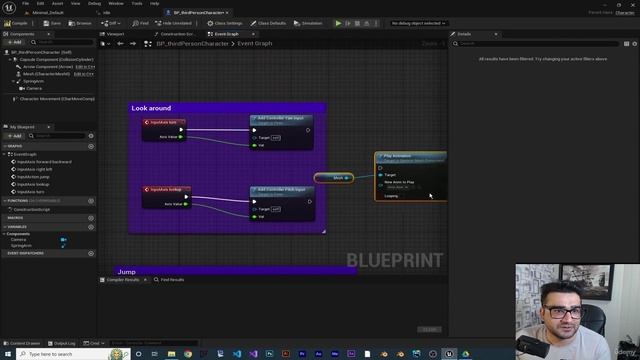
Task: Open the Help menu
Action: [154, 3]
